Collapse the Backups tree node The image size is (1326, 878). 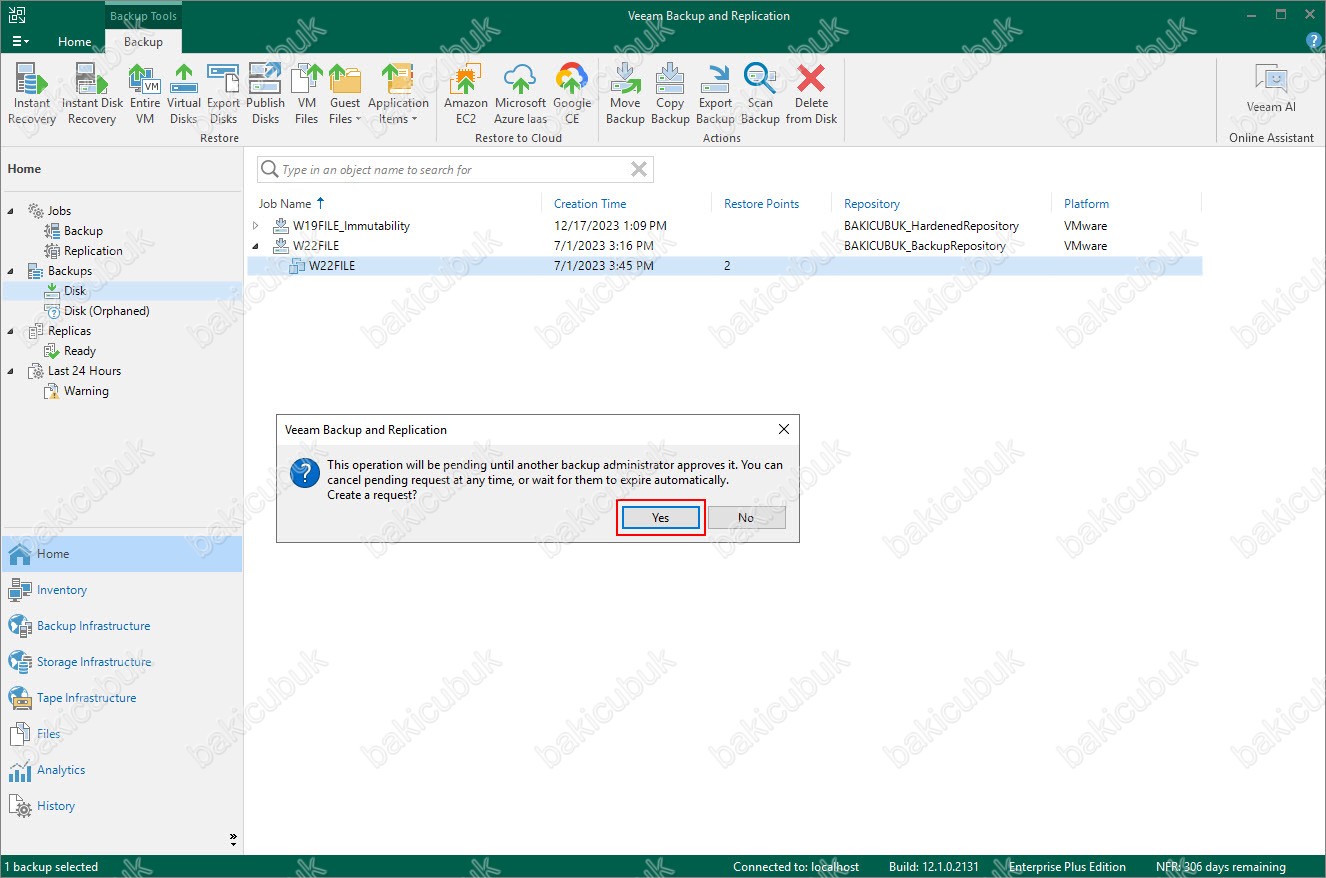(x=11, y=271)
